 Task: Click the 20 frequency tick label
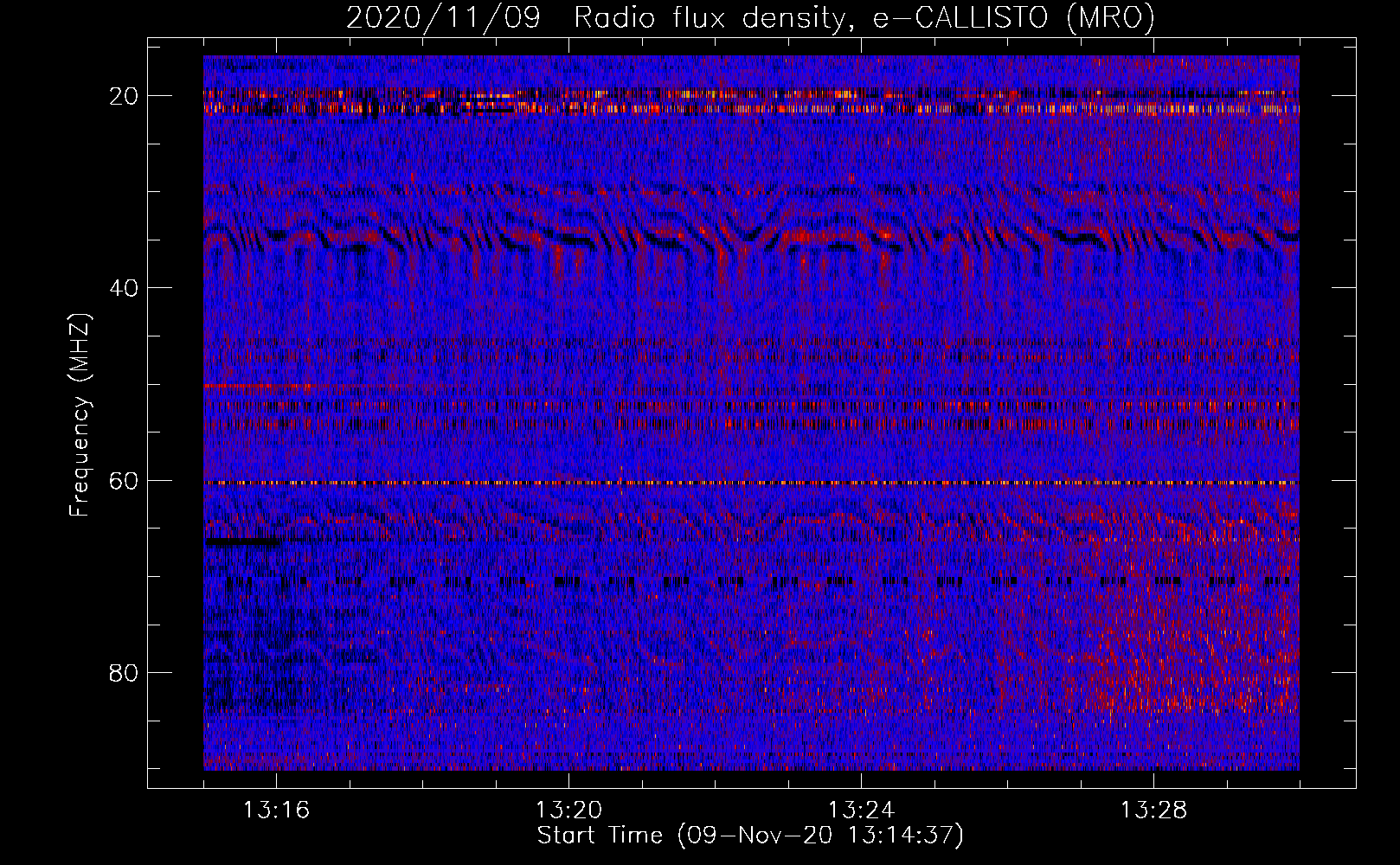click(125, 95)
